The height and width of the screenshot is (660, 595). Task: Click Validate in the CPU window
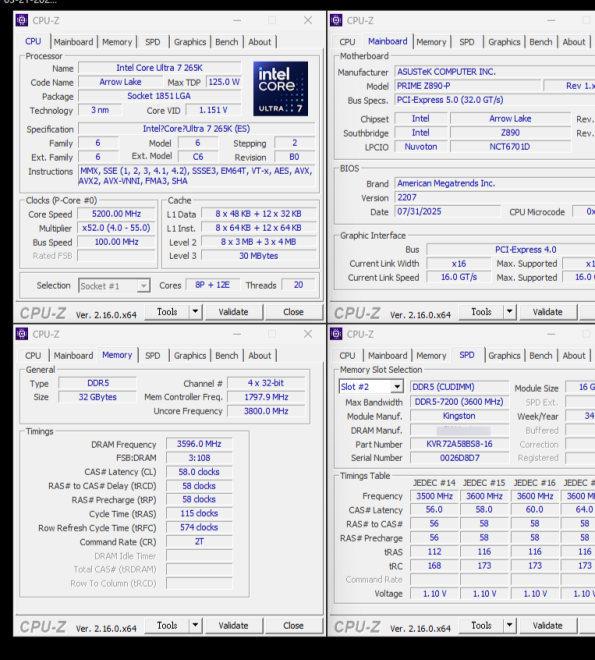click(x=233, y=312)
